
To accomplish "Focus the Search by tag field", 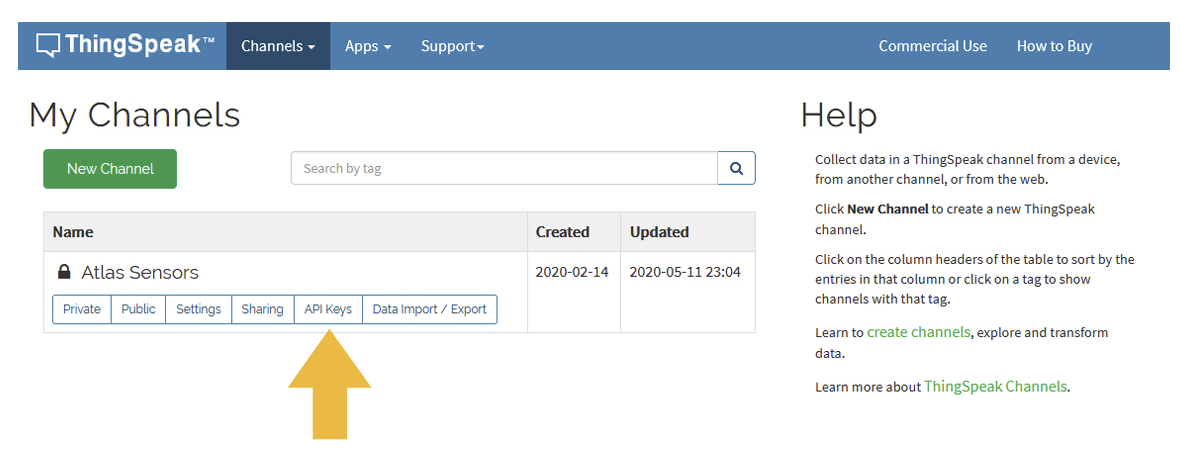I will coord(504,168).
